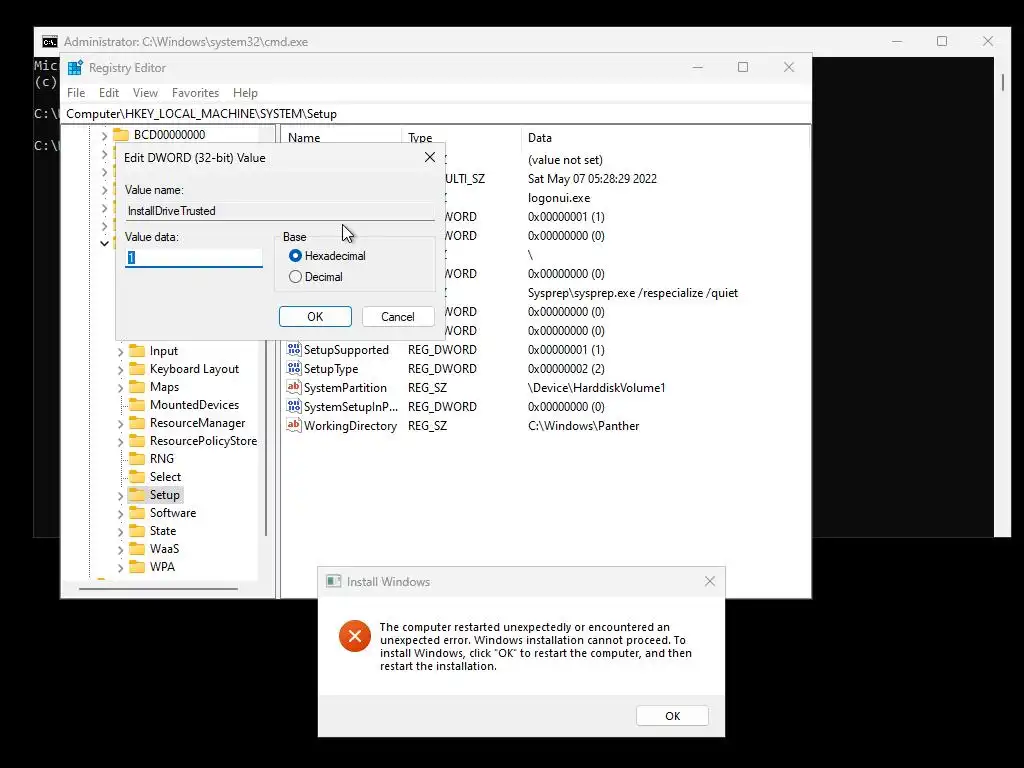
Task: Click data value C:\Windows\Panther
Action: [583, 426]
